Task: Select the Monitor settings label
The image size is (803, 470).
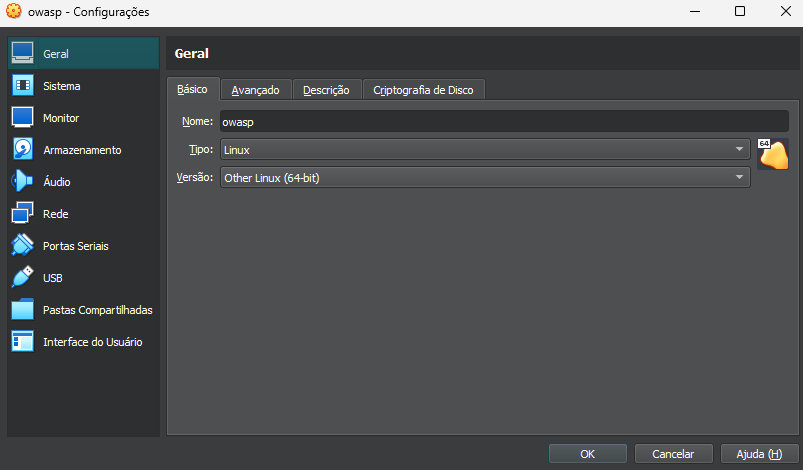Action: point(61,118)
